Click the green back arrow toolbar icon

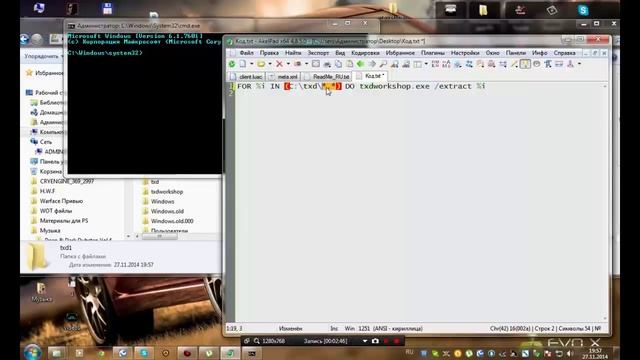(x=360, y=64)
